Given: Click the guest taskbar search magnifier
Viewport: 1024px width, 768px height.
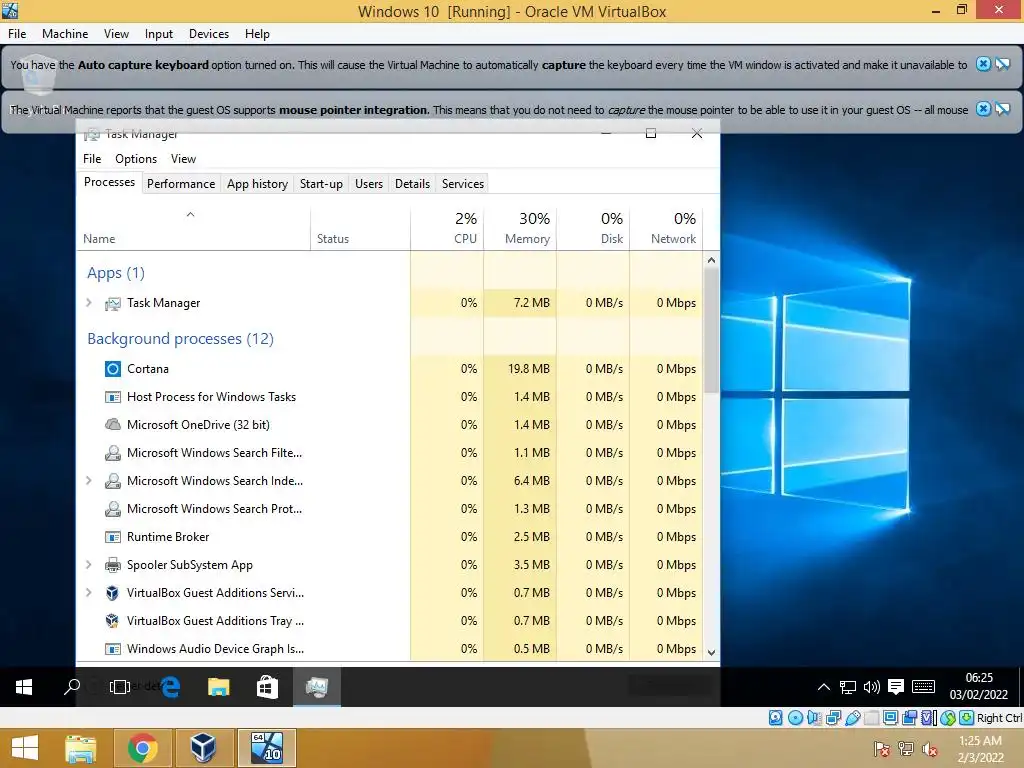Looking at the screenshot, I should pos(72,687).
